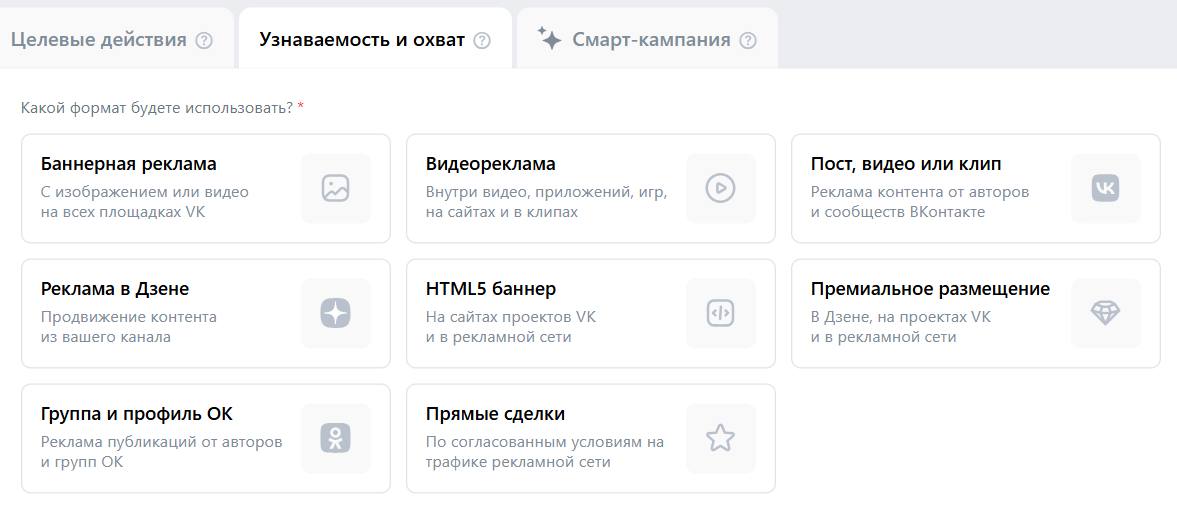Viewport: 1177px width, 516px height.
Task: Click the play icon on Видеореклама card
Action: coord(721,188)
